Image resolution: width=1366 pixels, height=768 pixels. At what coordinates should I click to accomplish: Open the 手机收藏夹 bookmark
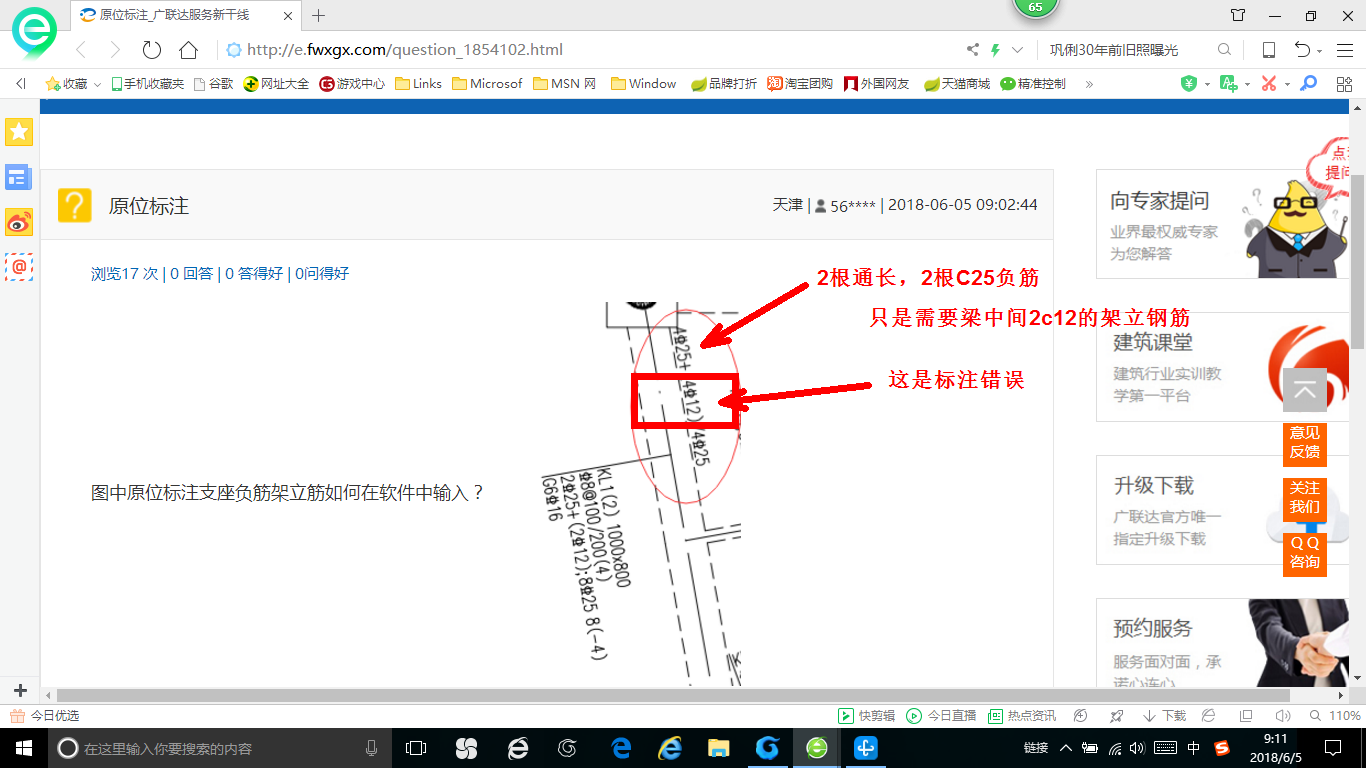pos(147,84)
